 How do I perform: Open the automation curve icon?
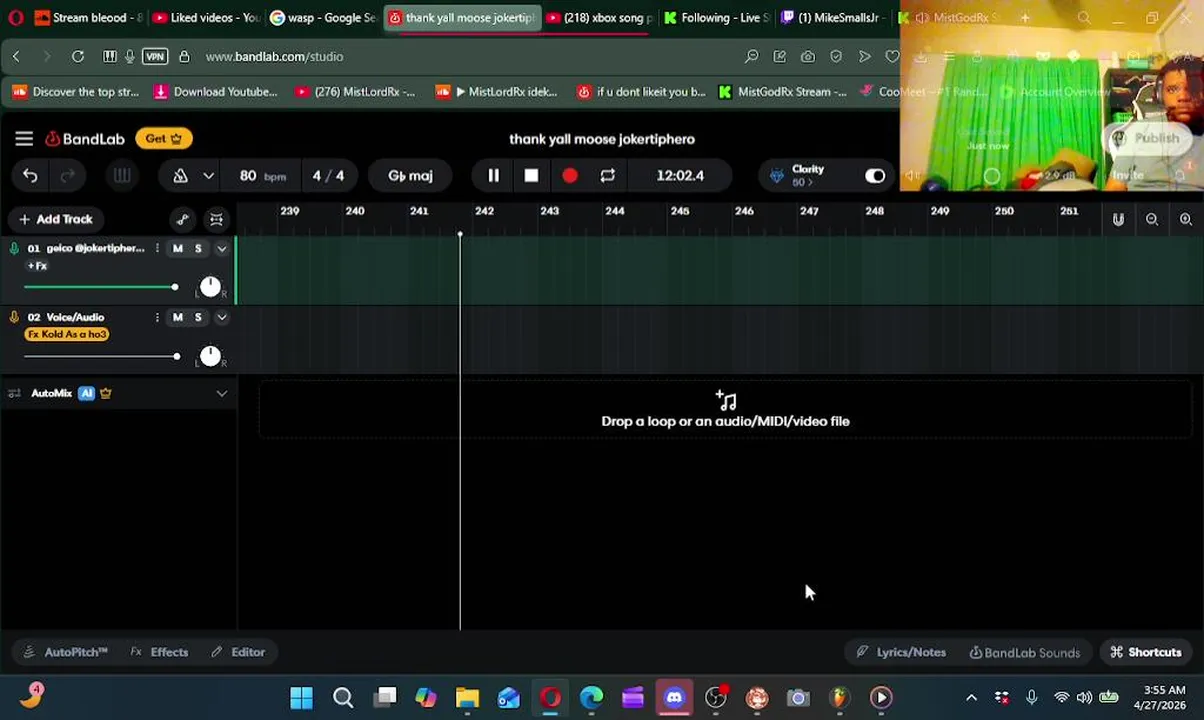pos(182,219)
